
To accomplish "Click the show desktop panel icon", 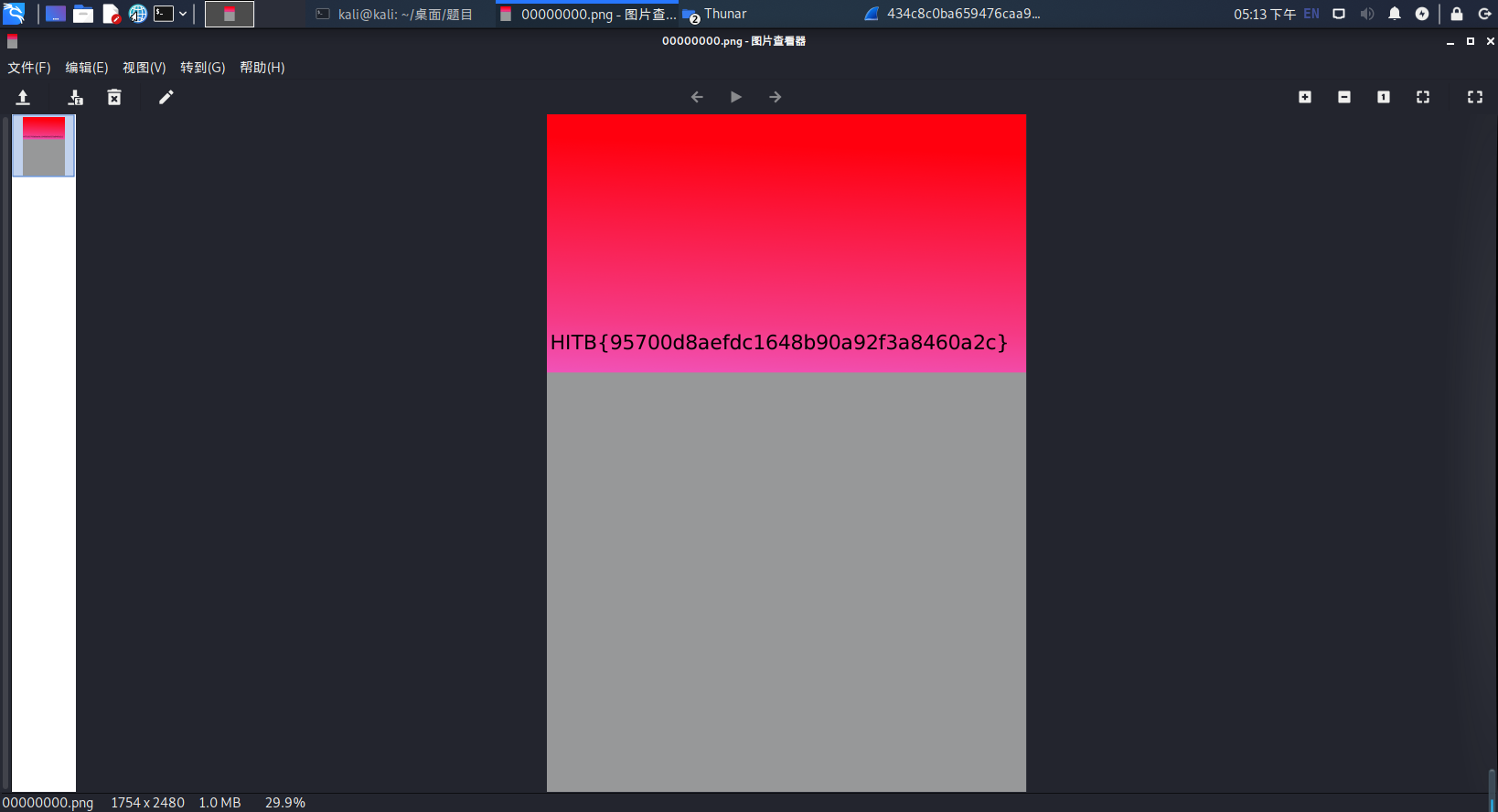I will tap(56, 14).
